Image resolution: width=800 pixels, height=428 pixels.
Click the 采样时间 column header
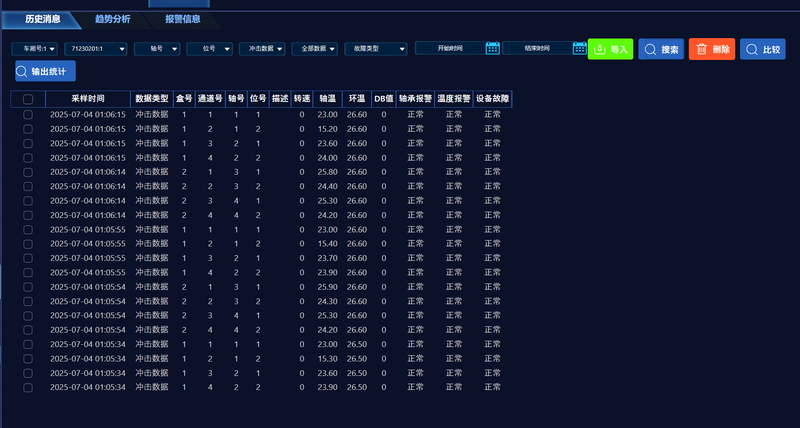[x=88, y=99]
